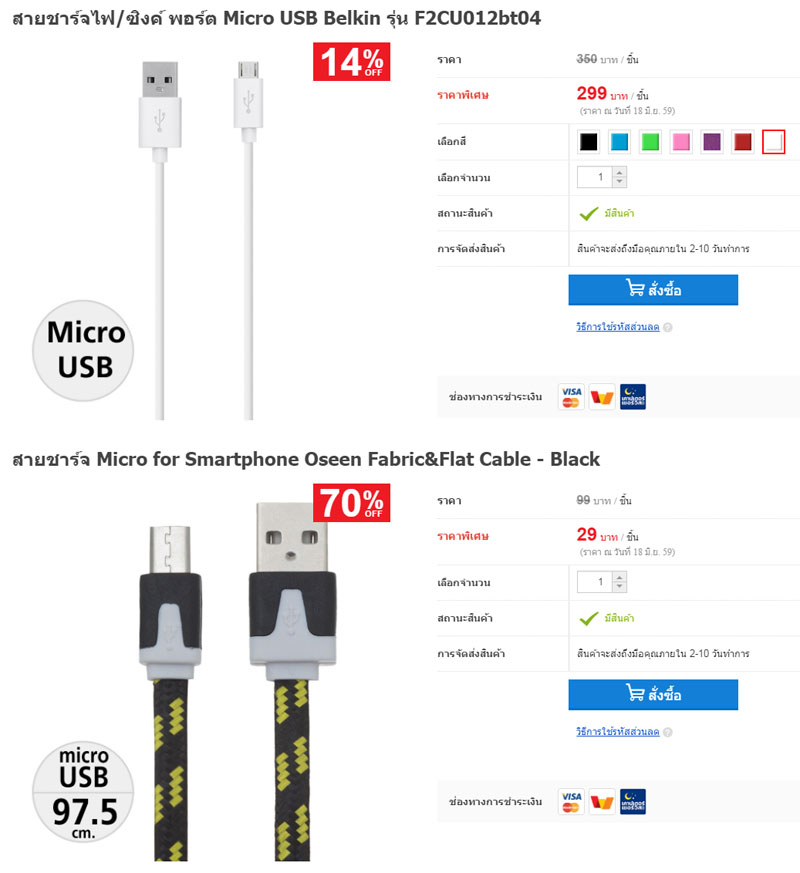Open discount code instructions link under Belkin
Image resolution: width=800 pixels, height=873 pixels.
point(617,327)
